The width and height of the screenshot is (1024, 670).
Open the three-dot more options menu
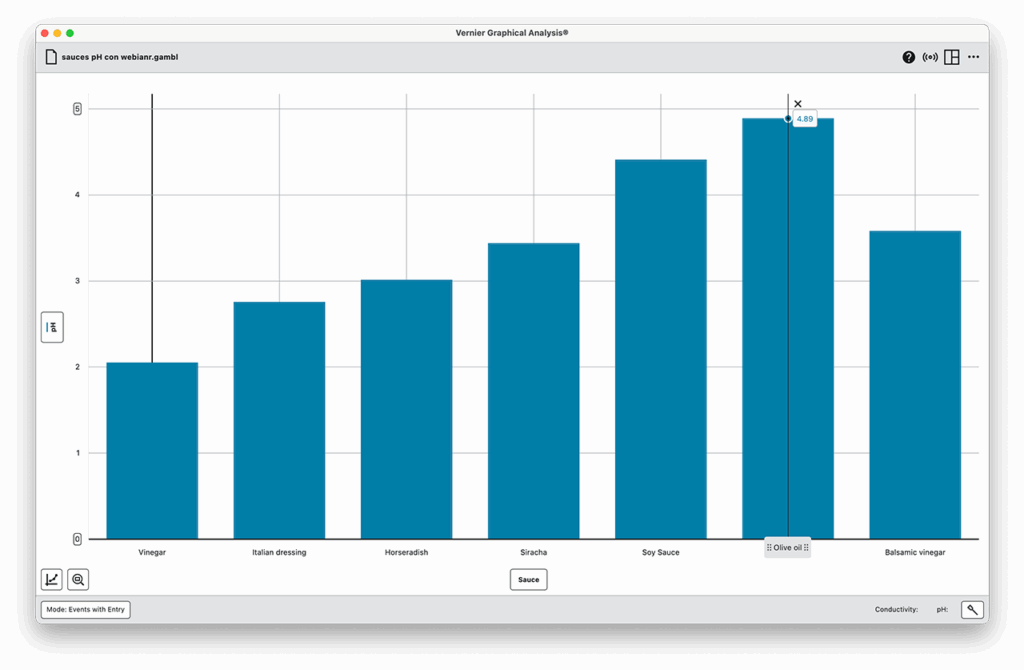[974, 57]
